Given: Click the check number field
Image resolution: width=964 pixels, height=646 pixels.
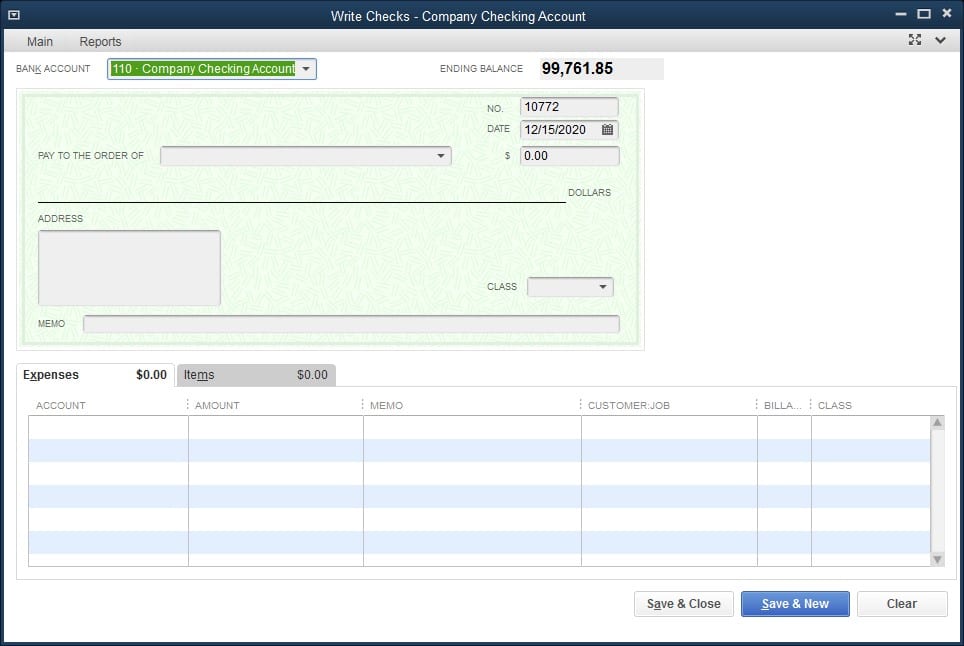Looking at the screenshot, I should click(568, 107).
